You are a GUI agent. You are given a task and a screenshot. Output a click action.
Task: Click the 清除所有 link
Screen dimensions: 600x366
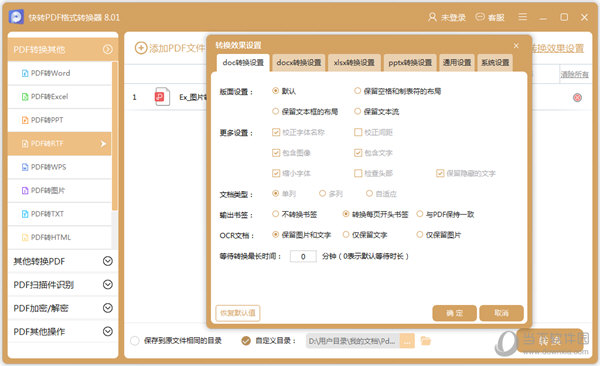(574, 74)
